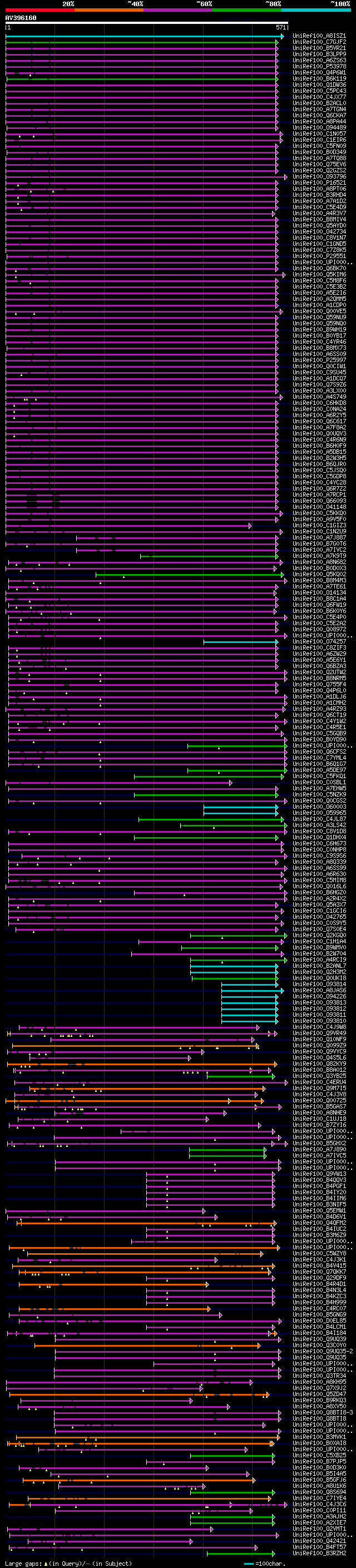Select the UniRef100_P29551 subject label
The image size is (356, 1568).
[319, 256]
